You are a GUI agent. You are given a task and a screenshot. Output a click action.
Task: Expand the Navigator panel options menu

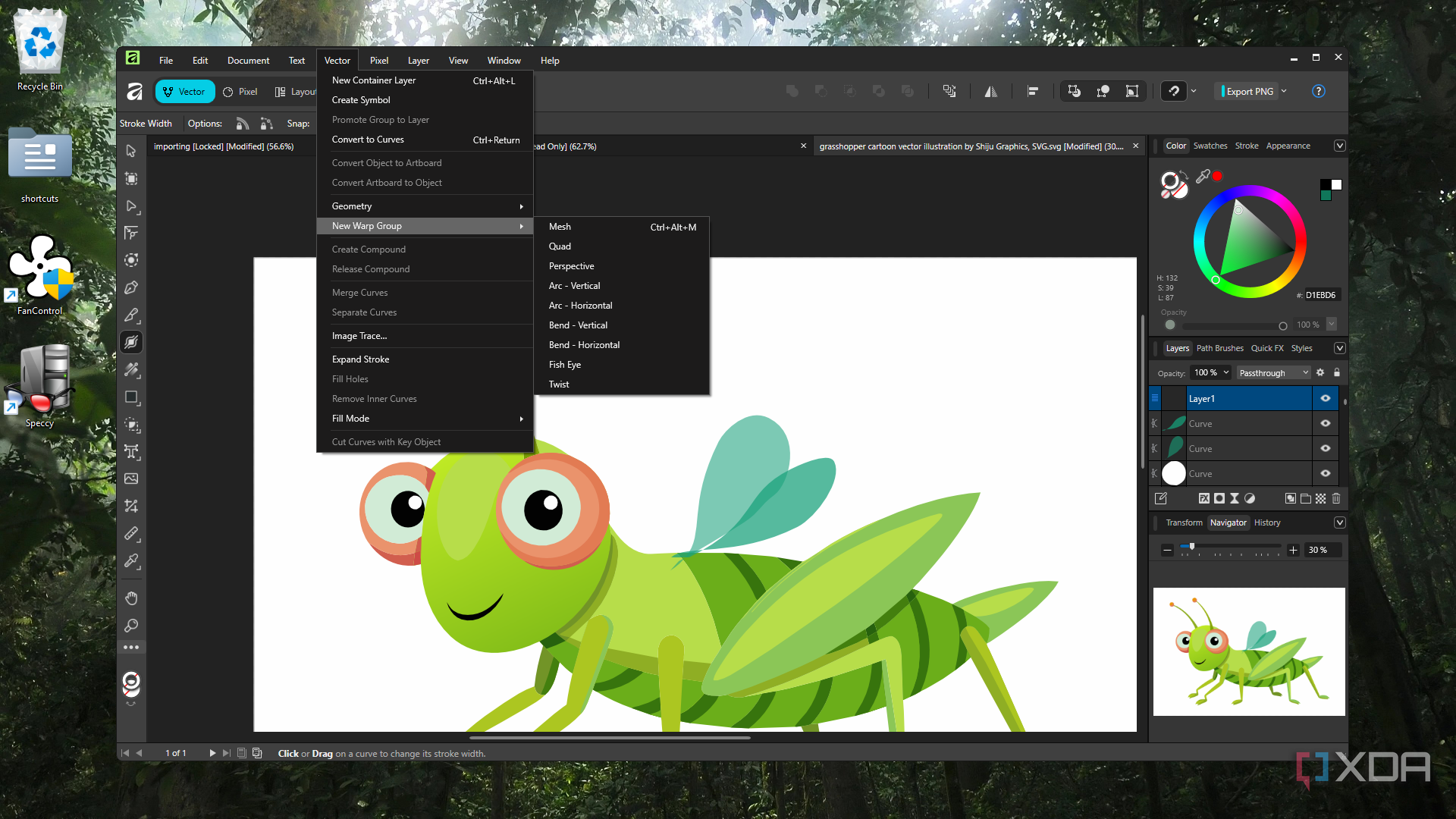click(x=1339, y=522)
